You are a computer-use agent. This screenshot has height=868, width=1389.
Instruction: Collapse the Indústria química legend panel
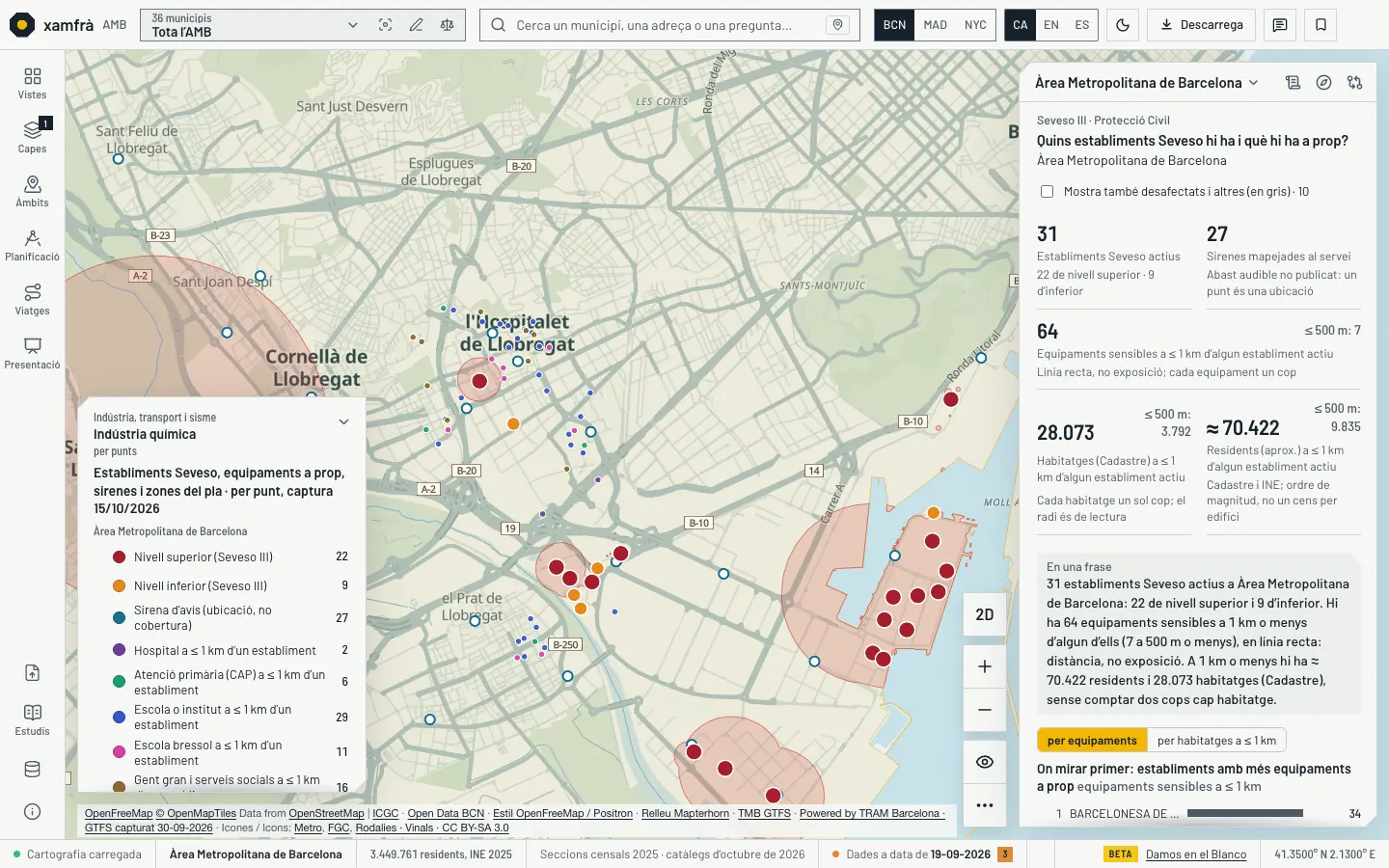click(343, 421)
